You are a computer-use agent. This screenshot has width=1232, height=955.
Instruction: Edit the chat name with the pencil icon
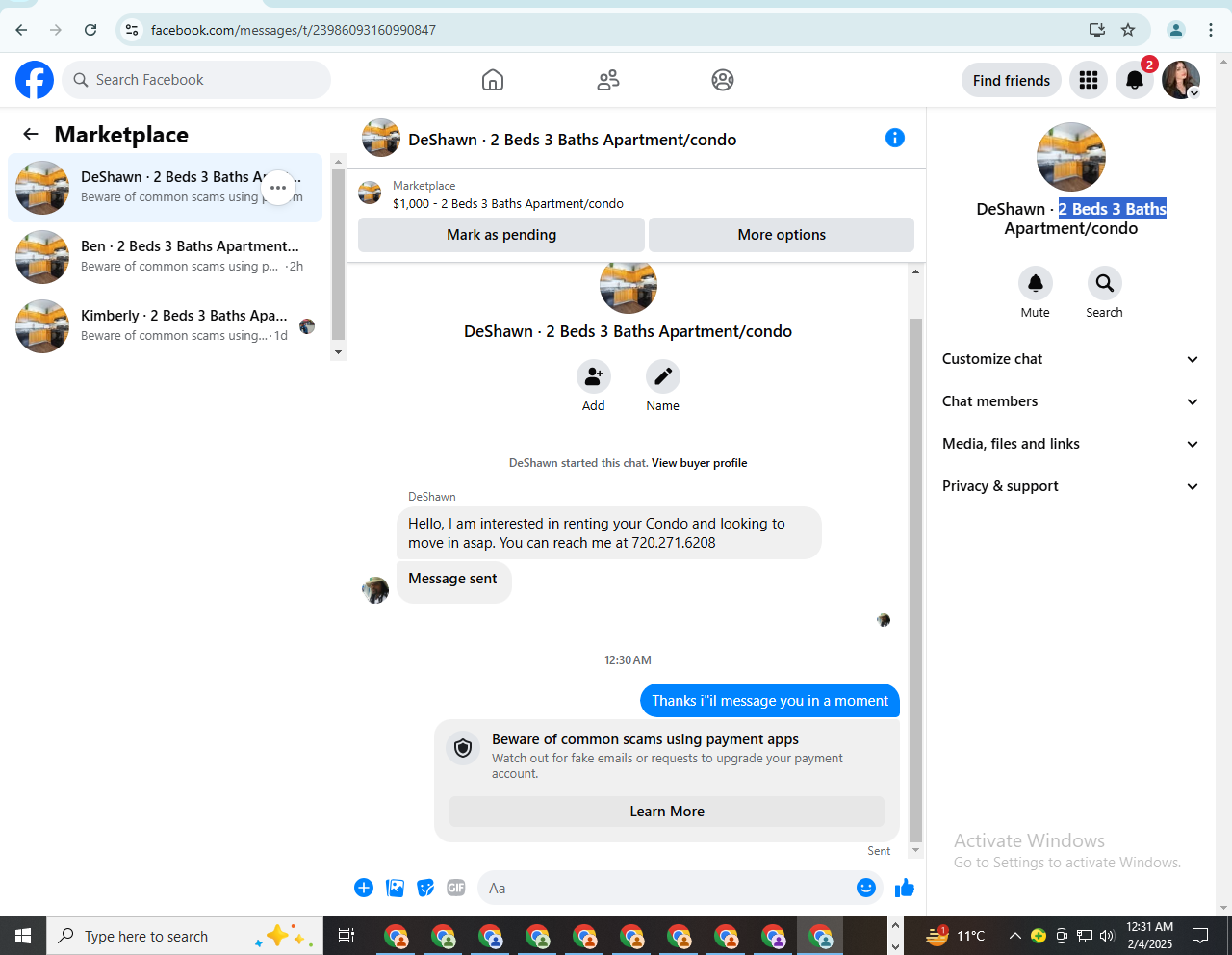click(x=663, y=376)
